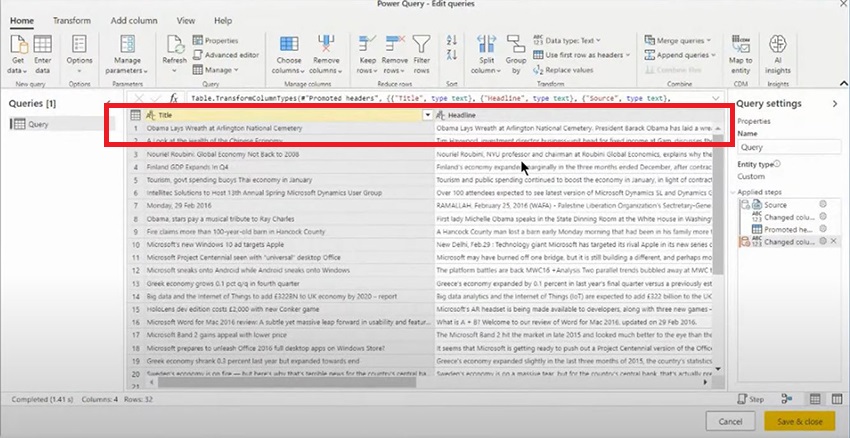Open the Add column tab
The width and height of the screenshot is (850, 438).
pos(134,21)
